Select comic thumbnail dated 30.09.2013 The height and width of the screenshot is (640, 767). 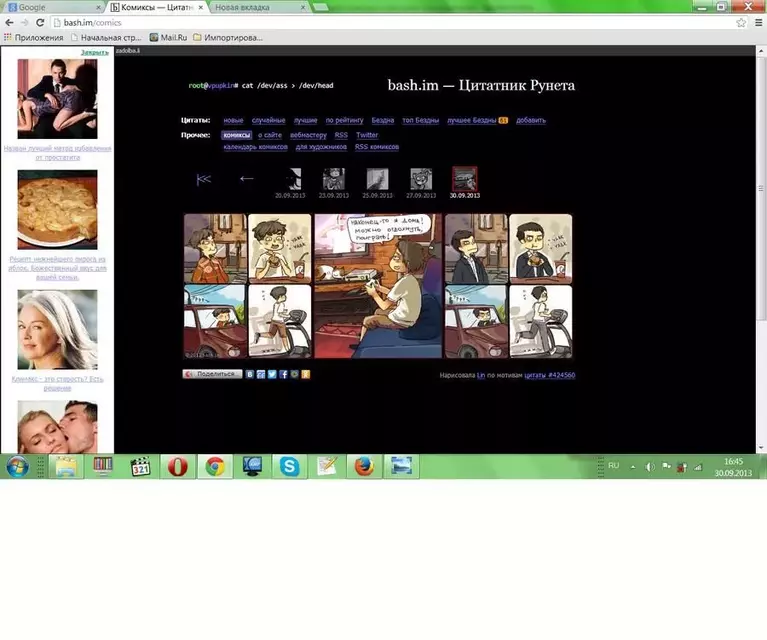(x=465, y=179)
